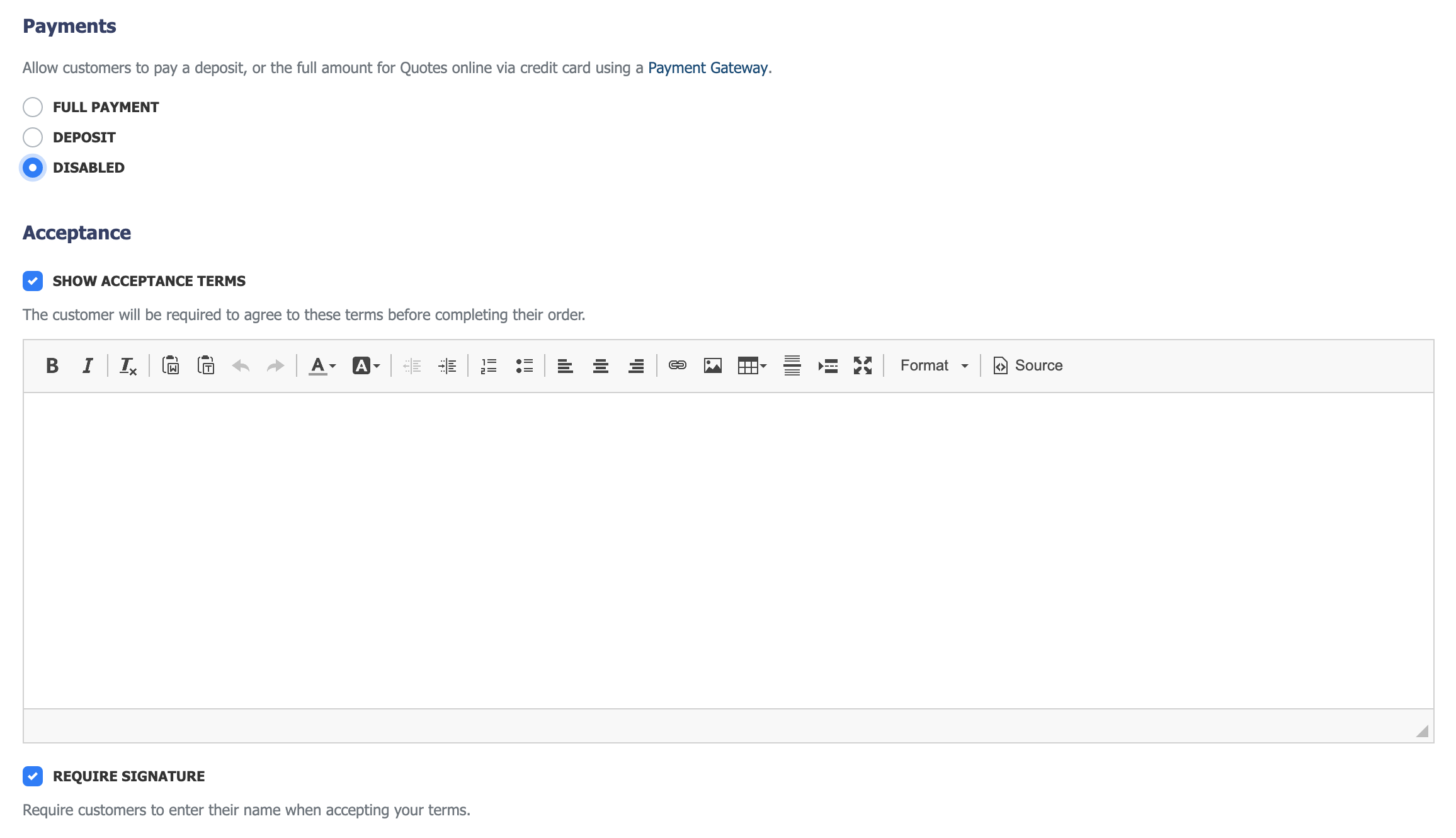Screen dimensions: 1456x838
Task: Click the Acceptance heading
Action: [77, 233]
